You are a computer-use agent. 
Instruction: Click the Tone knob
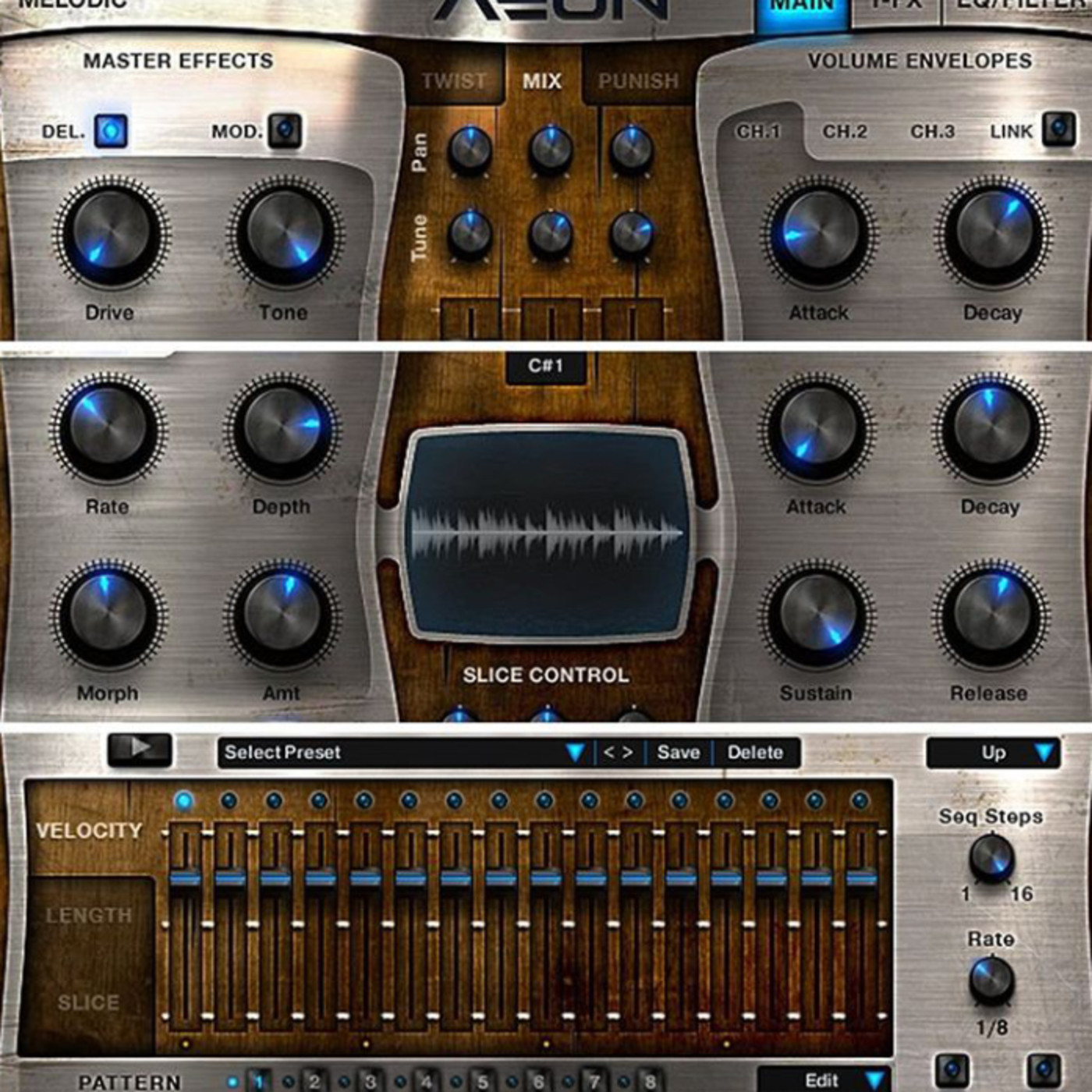coord(285,233)
